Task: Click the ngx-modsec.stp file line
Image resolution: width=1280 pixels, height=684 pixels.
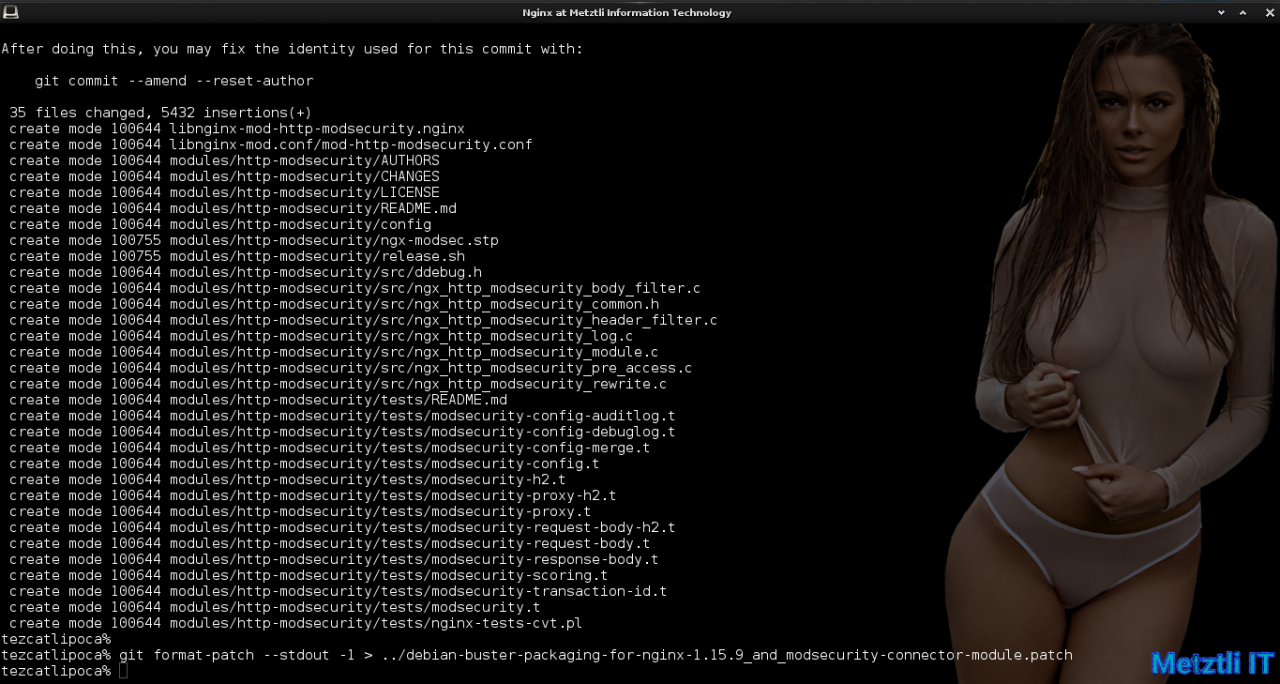Action: pos(254,241)
